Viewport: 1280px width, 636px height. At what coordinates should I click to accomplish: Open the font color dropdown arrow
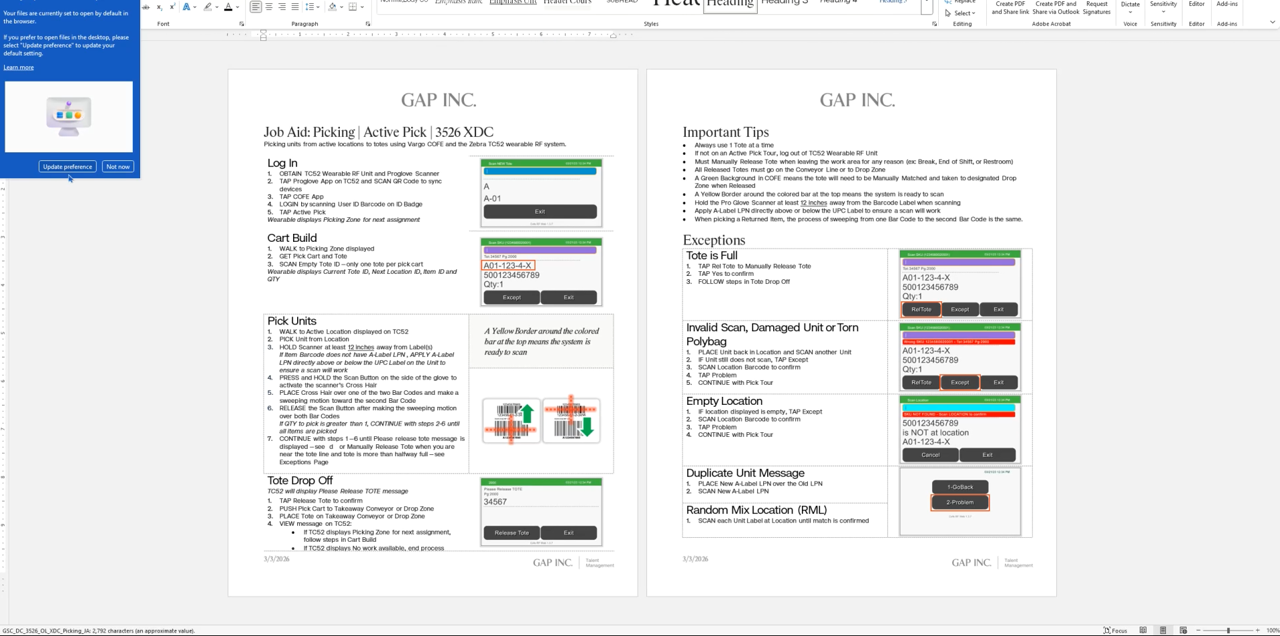pyautogui.click(x=238, y=7)
